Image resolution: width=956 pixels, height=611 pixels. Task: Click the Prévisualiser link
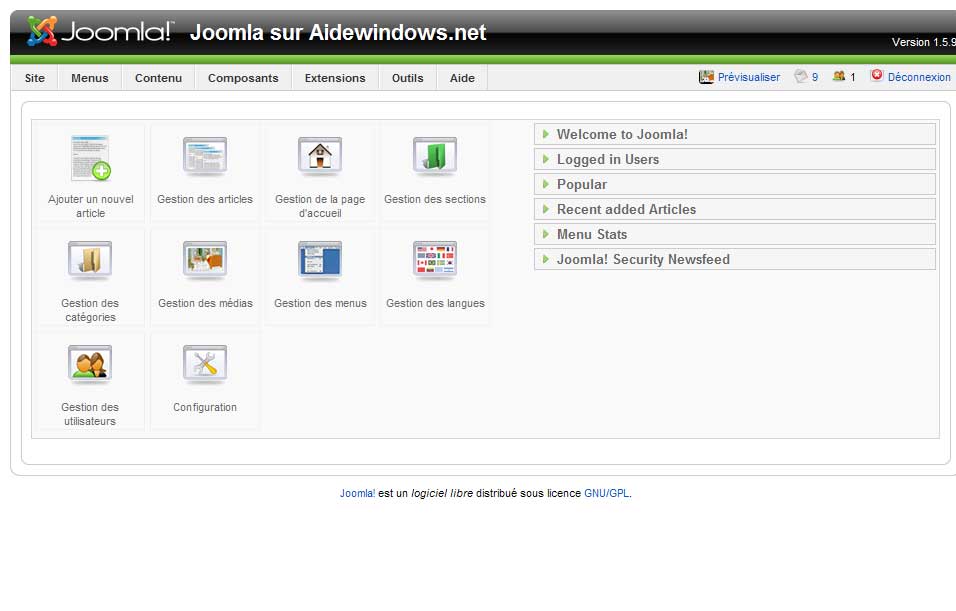pos(749,77)
